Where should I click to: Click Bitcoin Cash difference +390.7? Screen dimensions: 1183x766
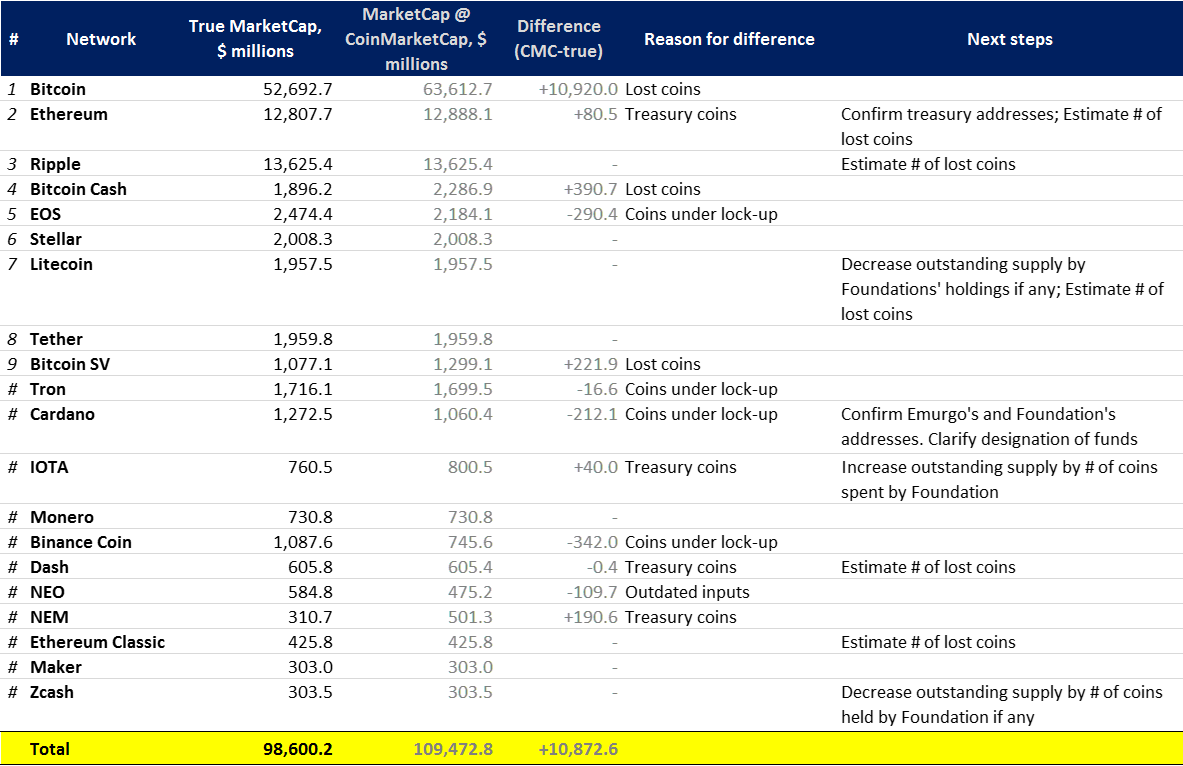click(590, 189)
